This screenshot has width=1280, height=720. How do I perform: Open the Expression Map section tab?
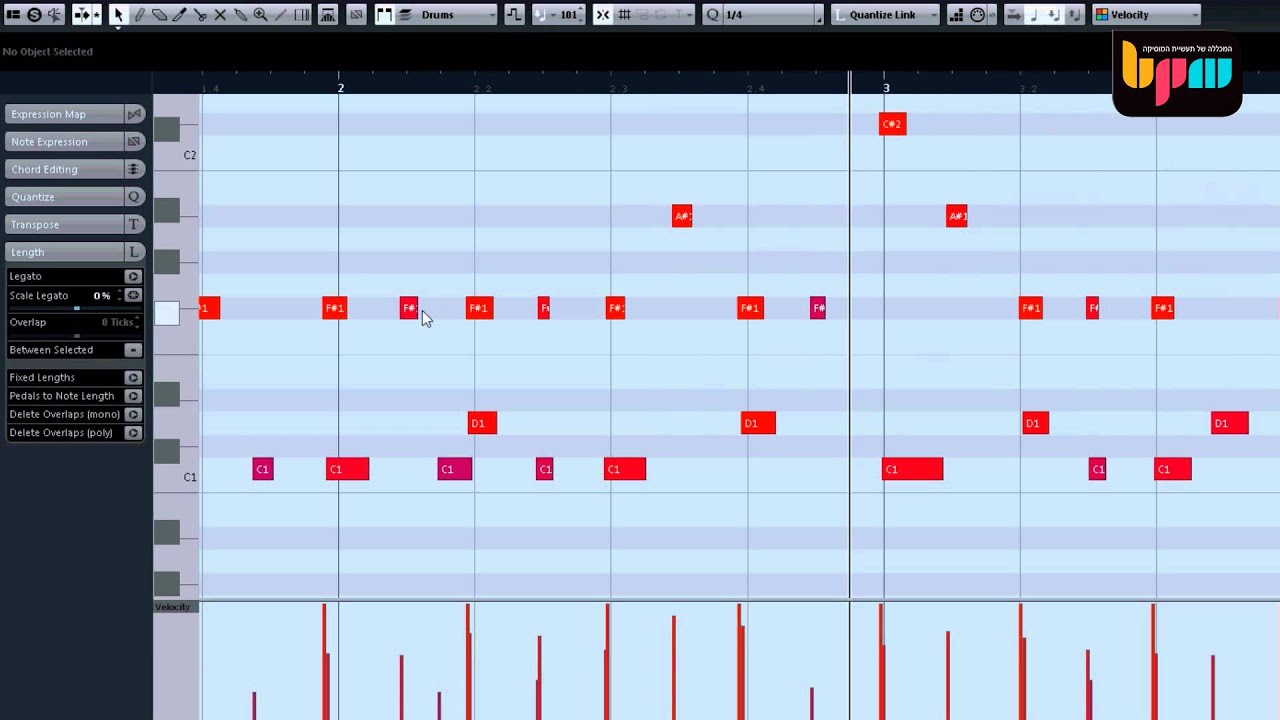(65, 114)
